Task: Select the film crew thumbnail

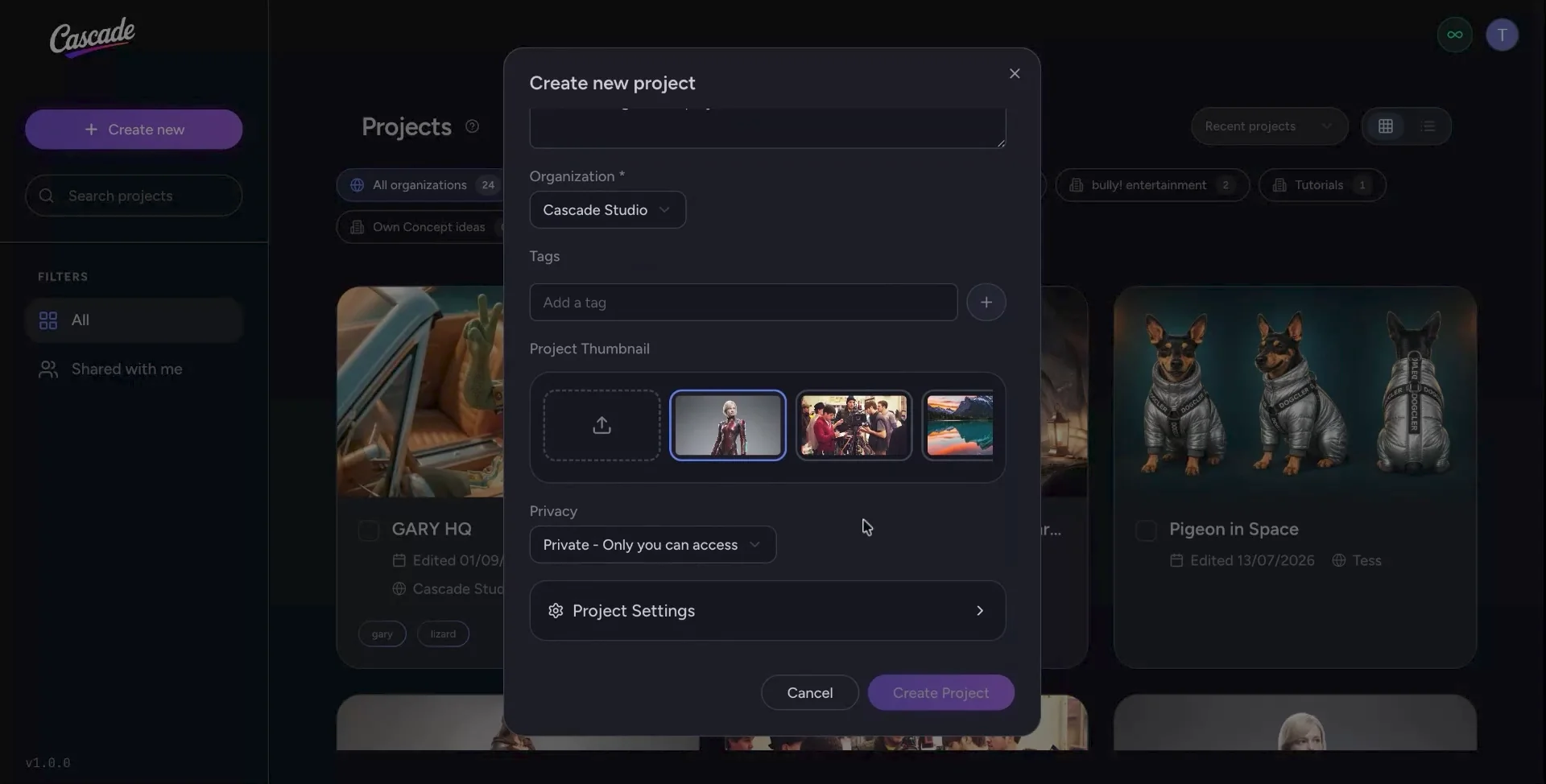Action: click(x=854, y=425)
